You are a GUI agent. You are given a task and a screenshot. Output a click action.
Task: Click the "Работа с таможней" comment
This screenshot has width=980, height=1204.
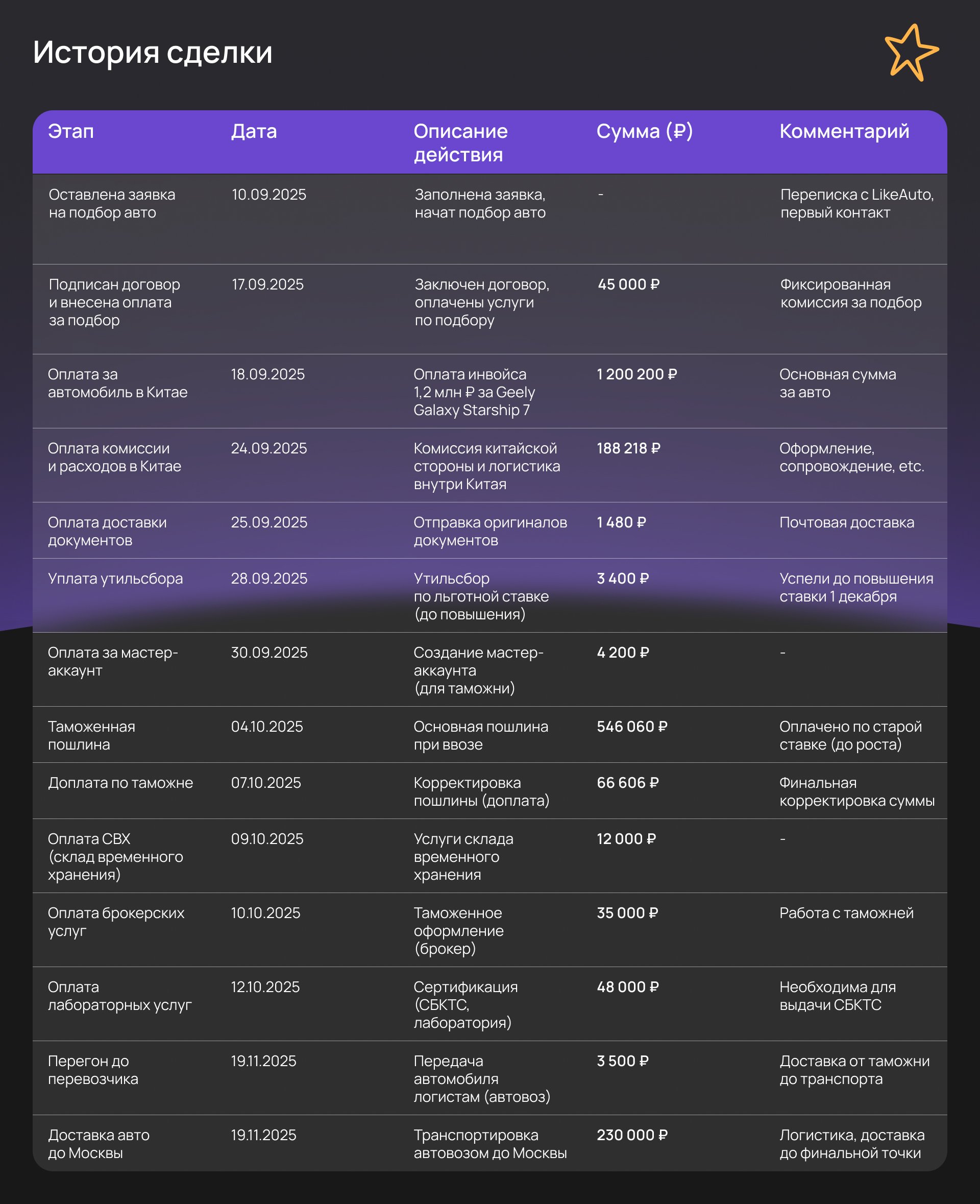(x=846, y=912)
